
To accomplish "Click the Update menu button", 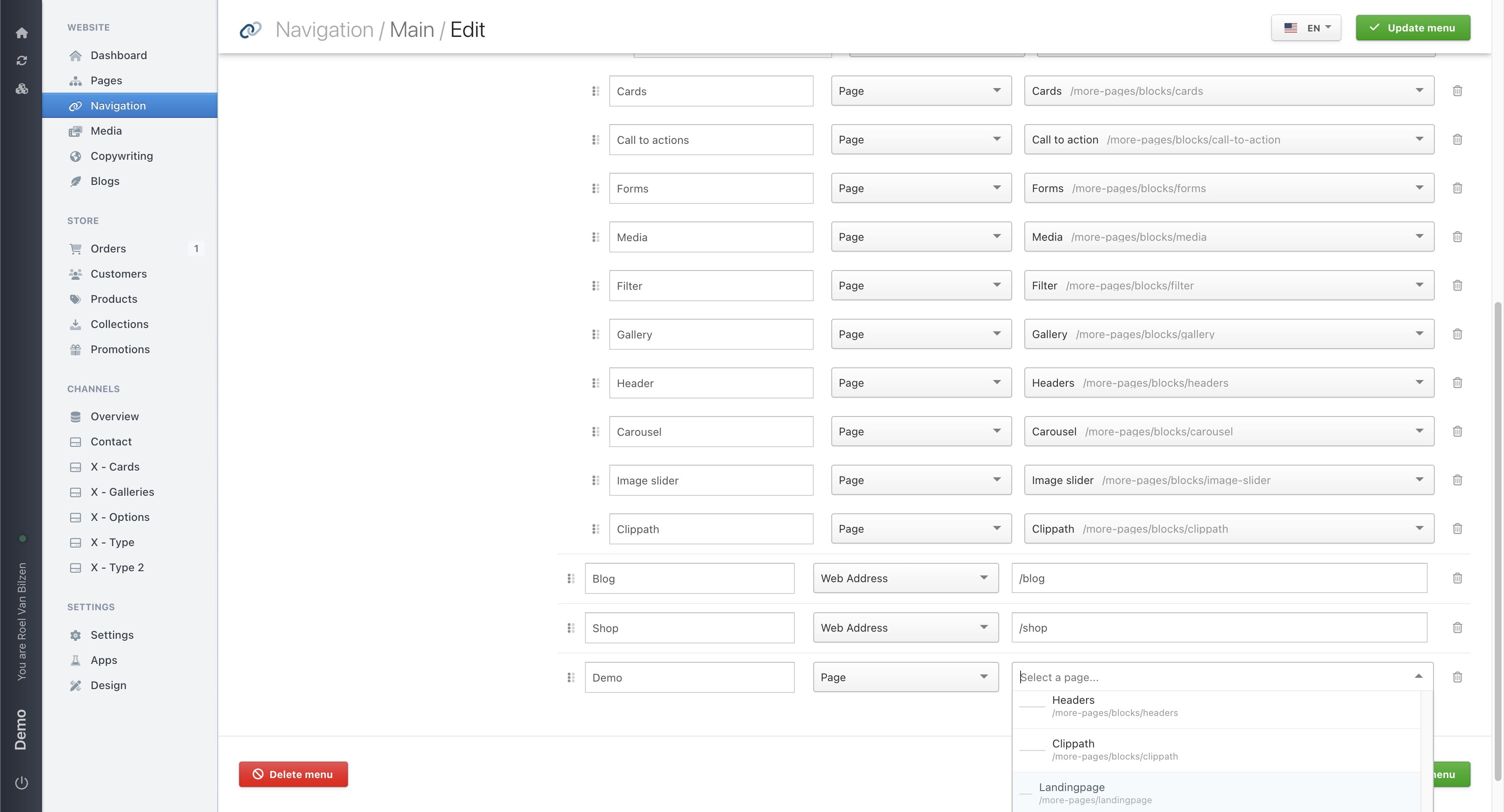I will pyautogui.click(x=1413, y=27).
